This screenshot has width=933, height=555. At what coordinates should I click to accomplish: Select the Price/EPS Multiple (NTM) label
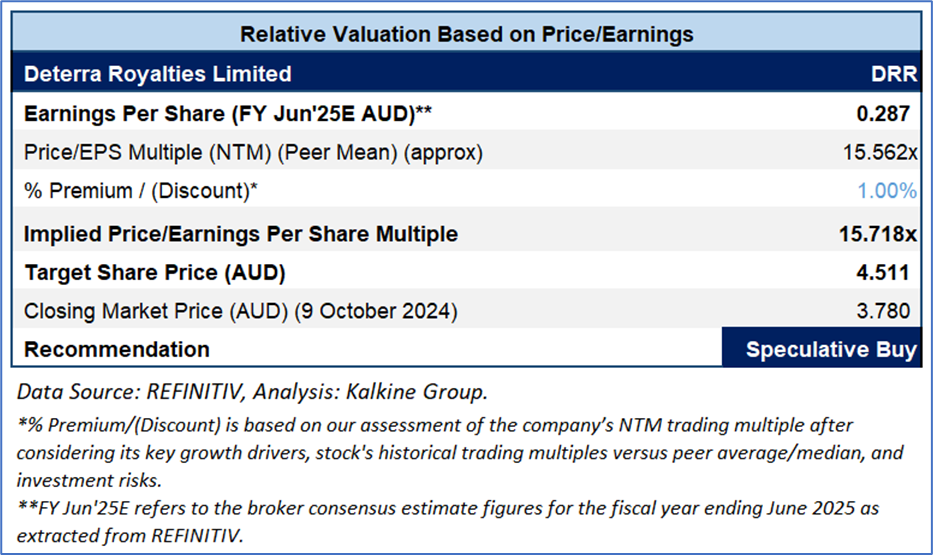pos(253,153)
